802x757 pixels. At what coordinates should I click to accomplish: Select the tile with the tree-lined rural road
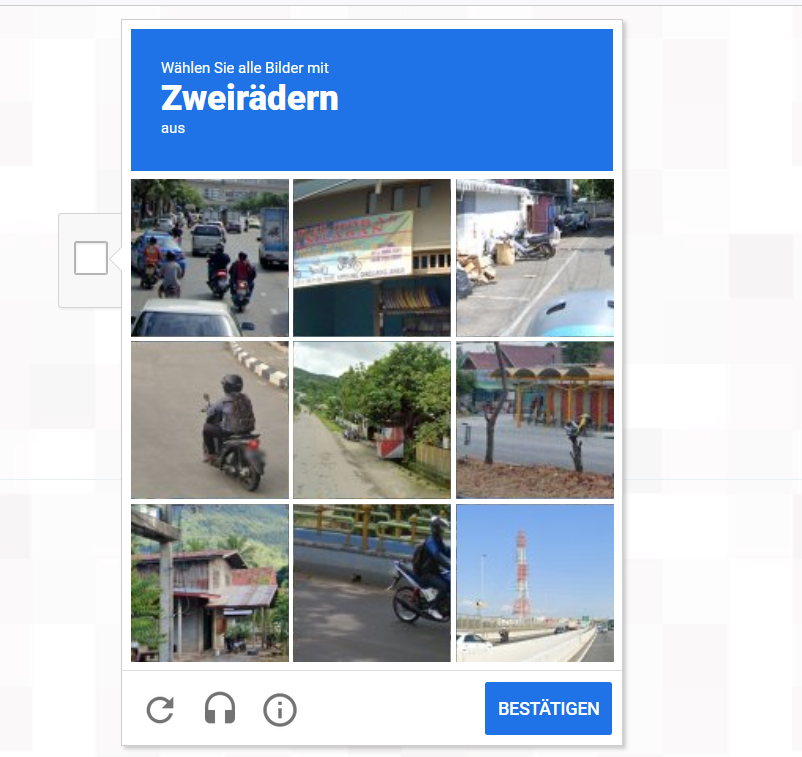[x=372, y=420]
